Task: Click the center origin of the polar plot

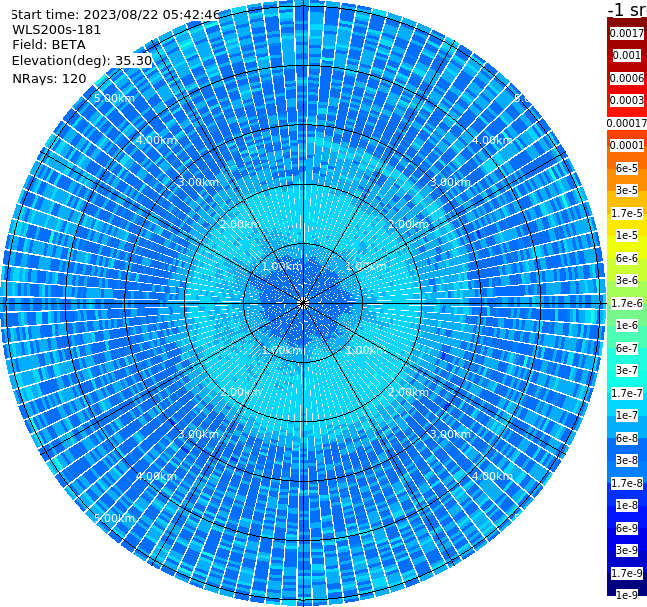Action: pos(303,303)
